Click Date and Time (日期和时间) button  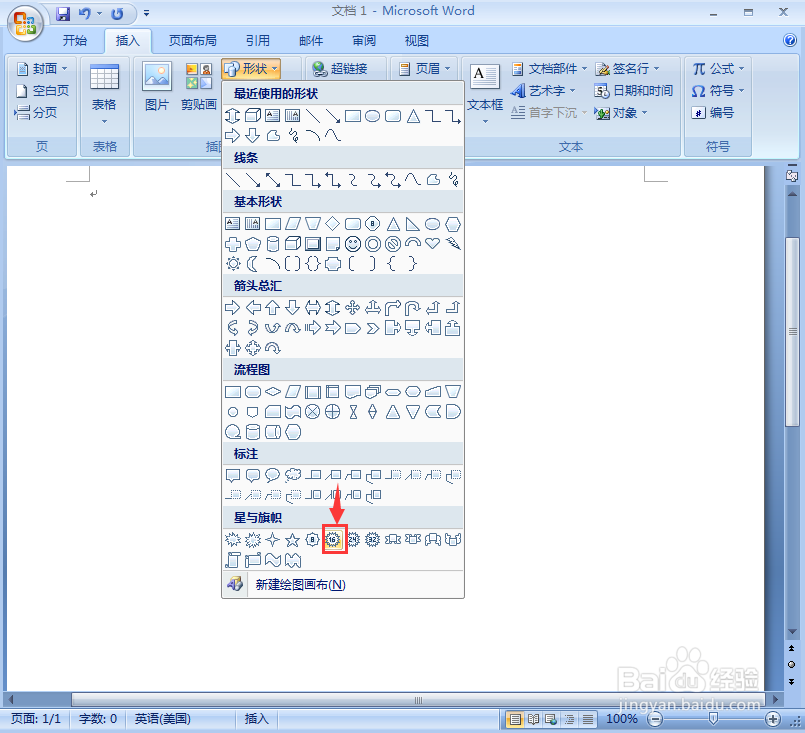pos(634,91)
